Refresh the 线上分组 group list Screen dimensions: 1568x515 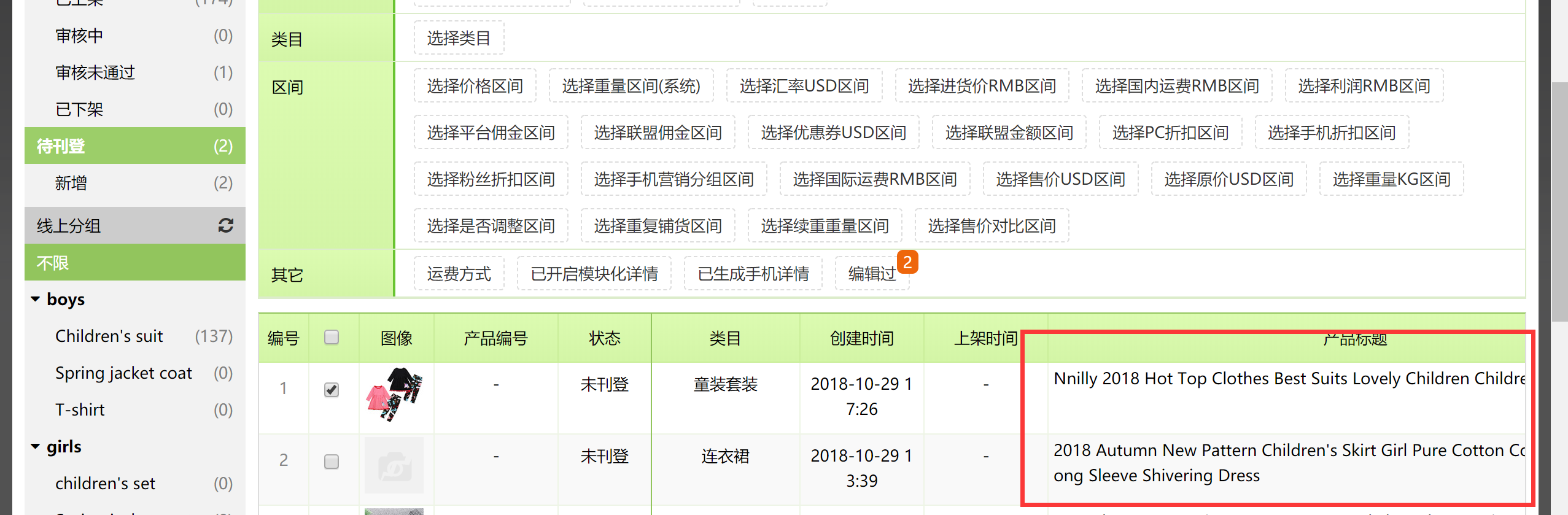click(x=225, y=225)
